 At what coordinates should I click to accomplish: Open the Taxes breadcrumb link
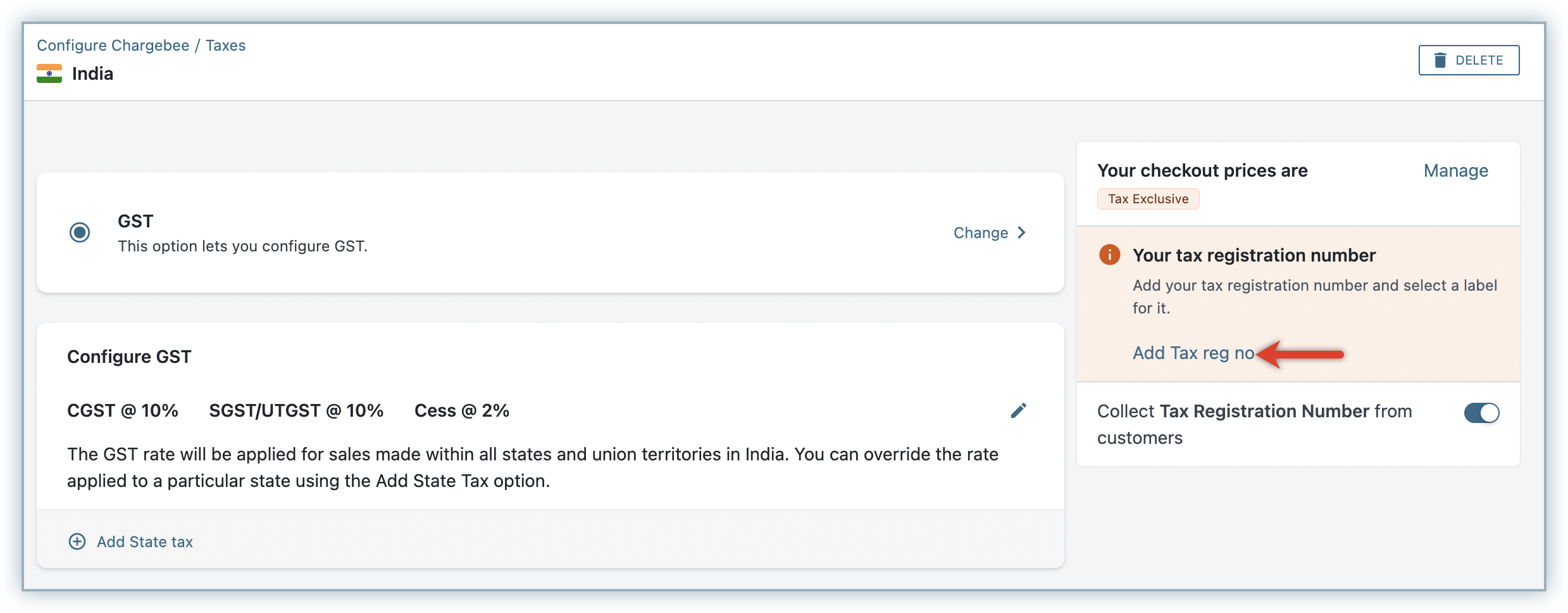225,46
